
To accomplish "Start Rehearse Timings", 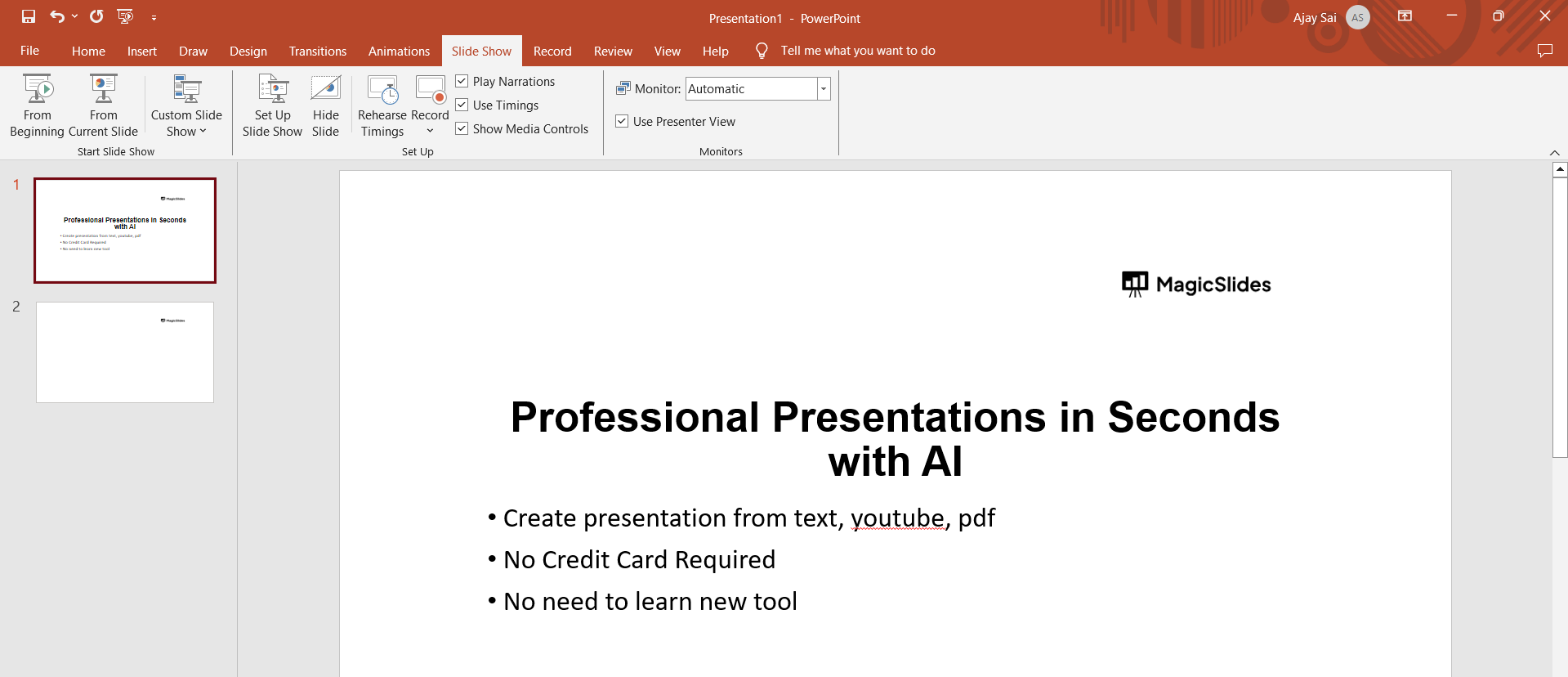I will [x=382, y=105].
